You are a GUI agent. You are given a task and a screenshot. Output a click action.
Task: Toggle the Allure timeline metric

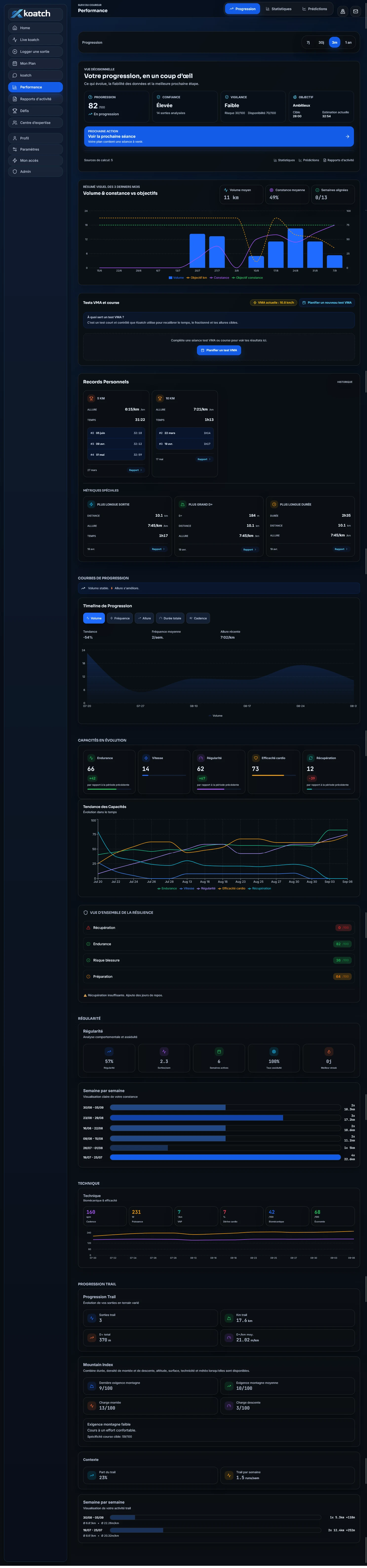(x=144, y=618)
